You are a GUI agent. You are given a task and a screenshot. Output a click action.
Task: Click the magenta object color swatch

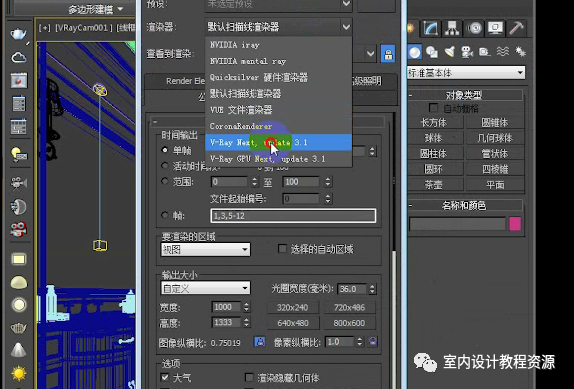point(515,224)
